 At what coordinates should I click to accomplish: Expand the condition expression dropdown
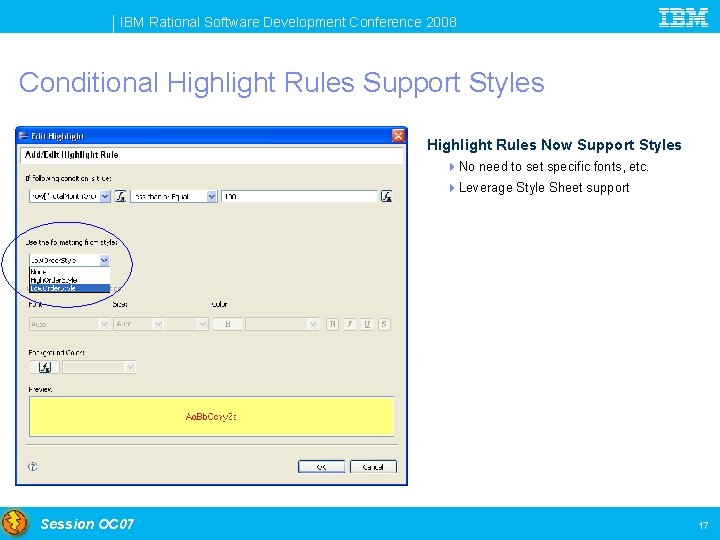point(105,196)
